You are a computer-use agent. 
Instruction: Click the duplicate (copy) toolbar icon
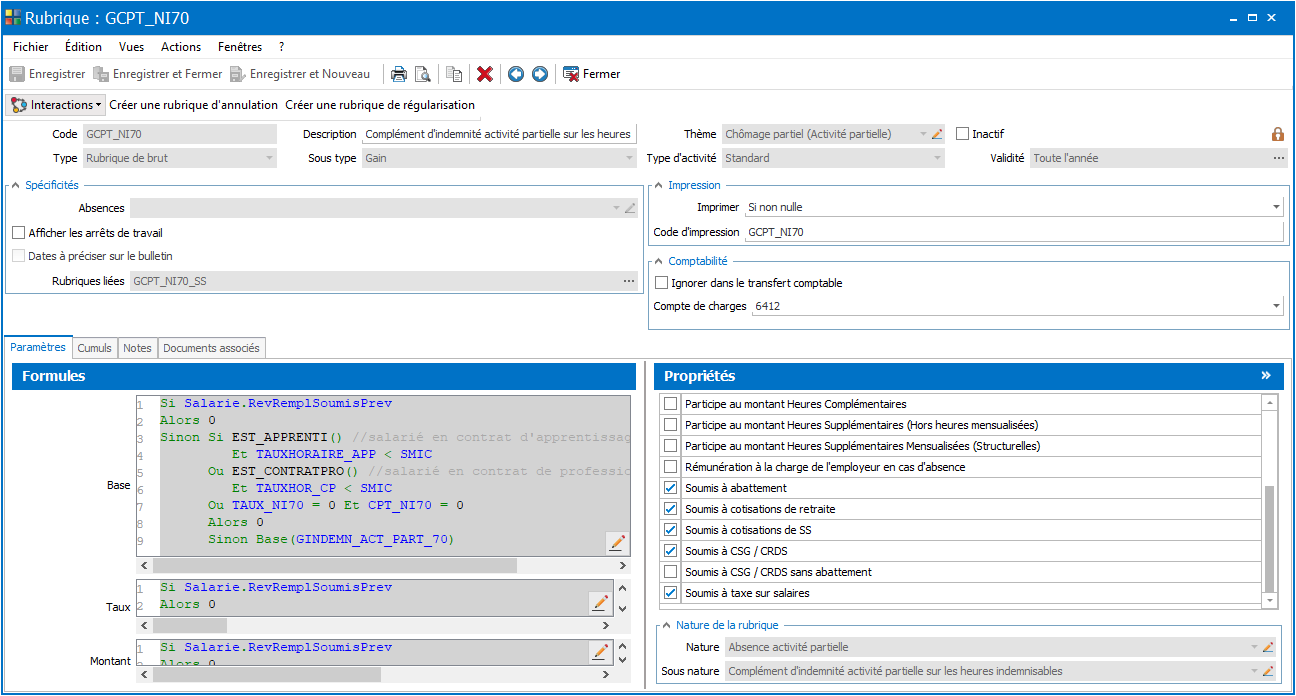pyautogui.click(x=454, y=74)
